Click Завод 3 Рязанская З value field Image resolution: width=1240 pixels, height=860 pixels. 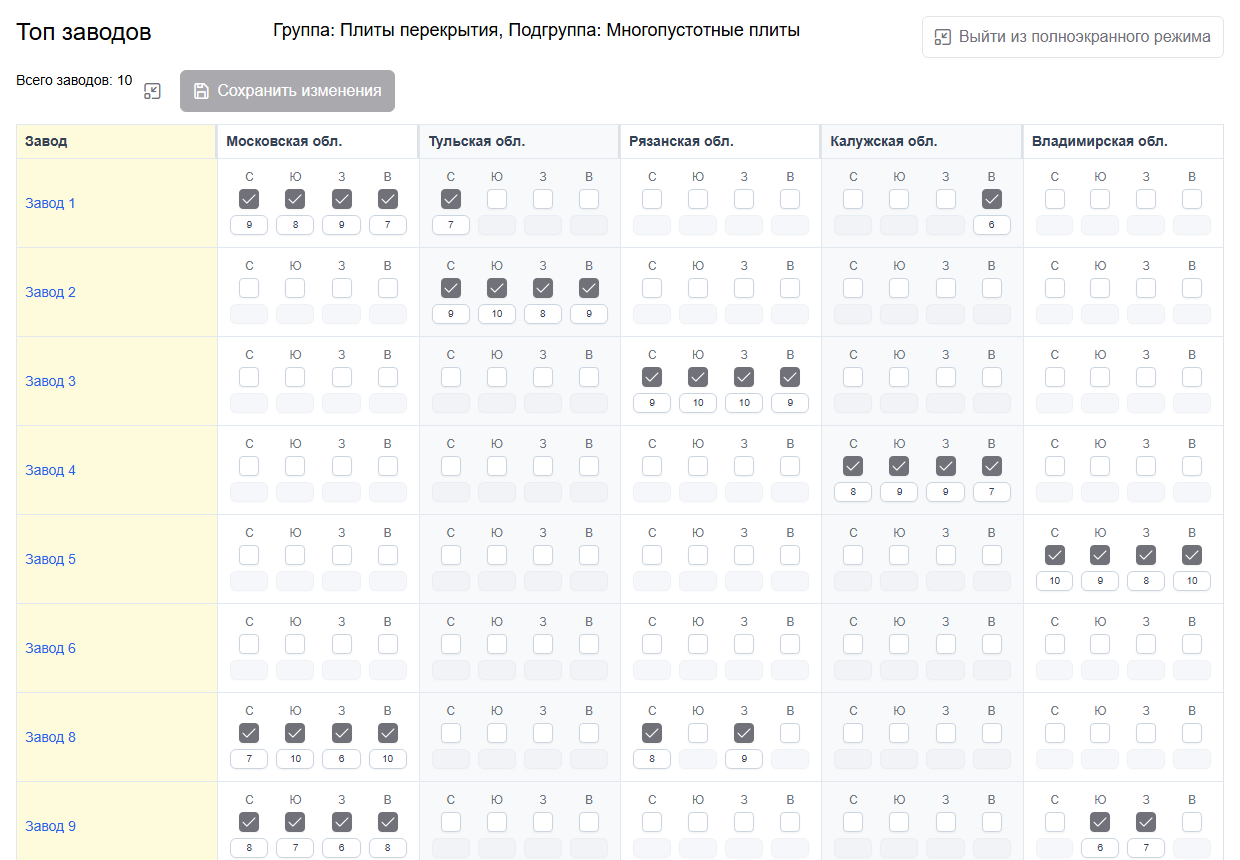tap(744, 403)
